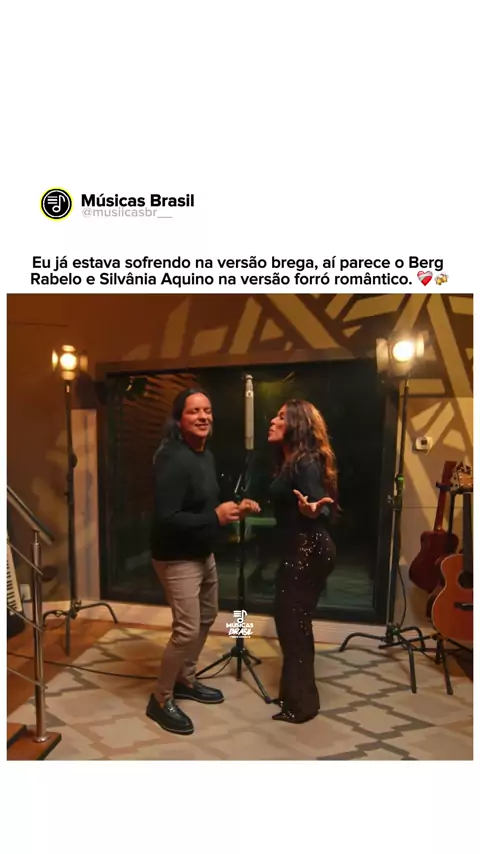
Task: Click the studio condenser microphone in video
Action: pos(248,411)
